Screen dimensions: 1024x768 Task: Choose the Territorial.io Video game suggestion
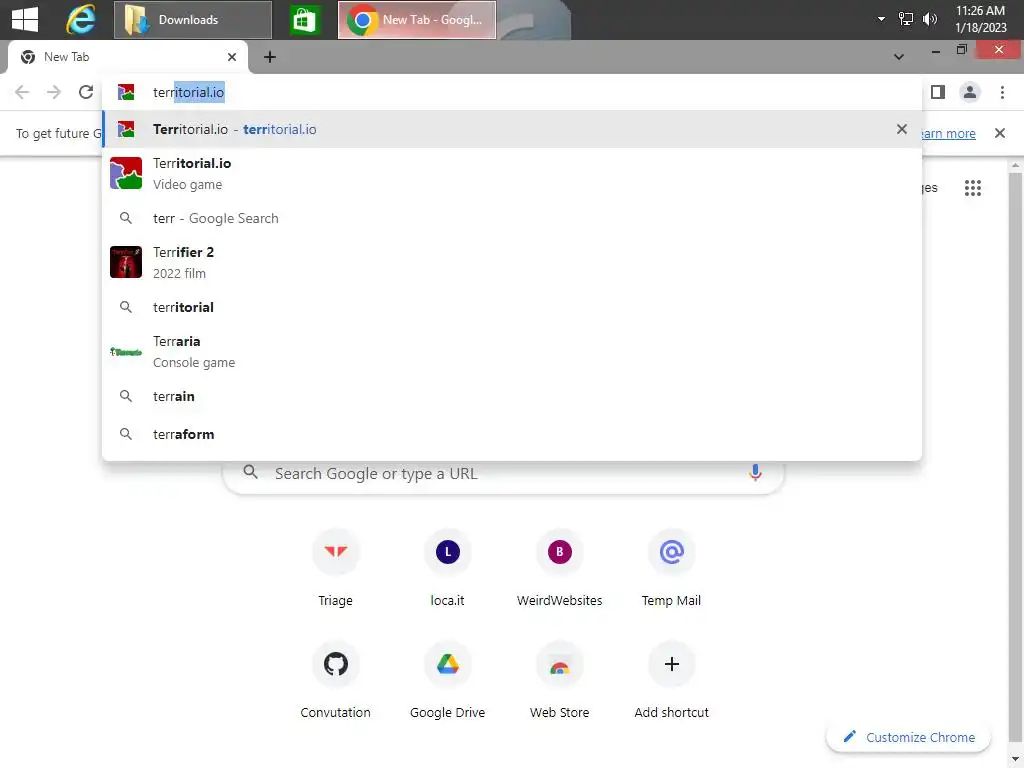(x=512, y=174)
